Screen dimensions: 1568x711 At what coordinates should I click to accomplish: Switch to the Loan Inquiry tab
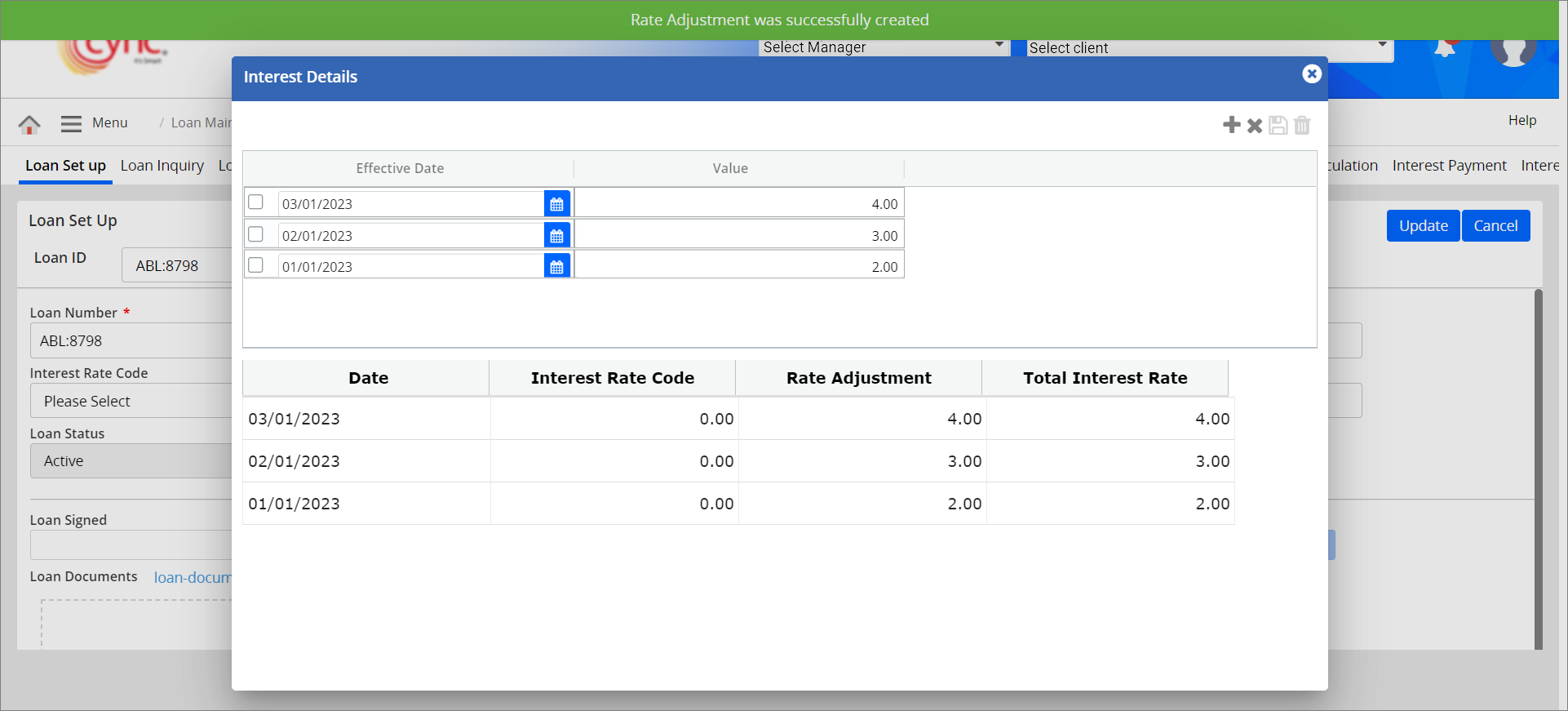(x=162, y=166)
